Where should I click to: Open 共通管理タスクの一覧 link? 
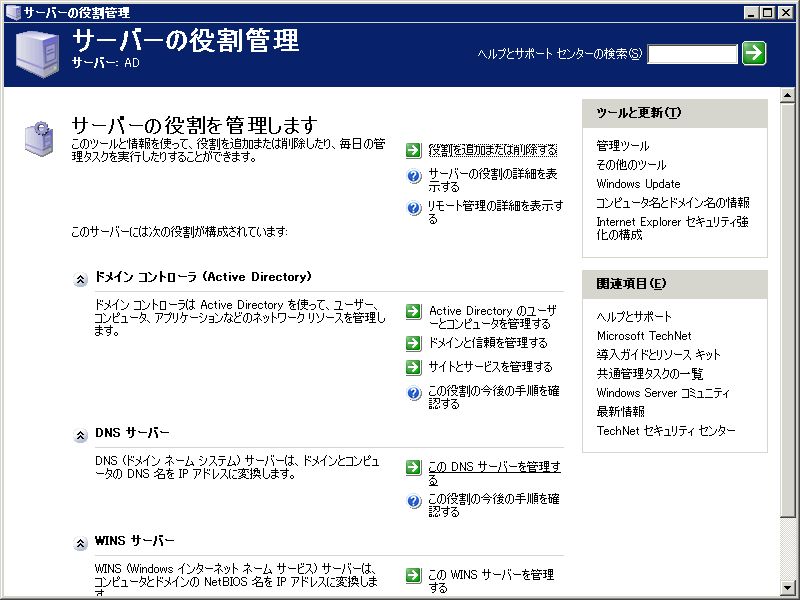tap(649, 374)
